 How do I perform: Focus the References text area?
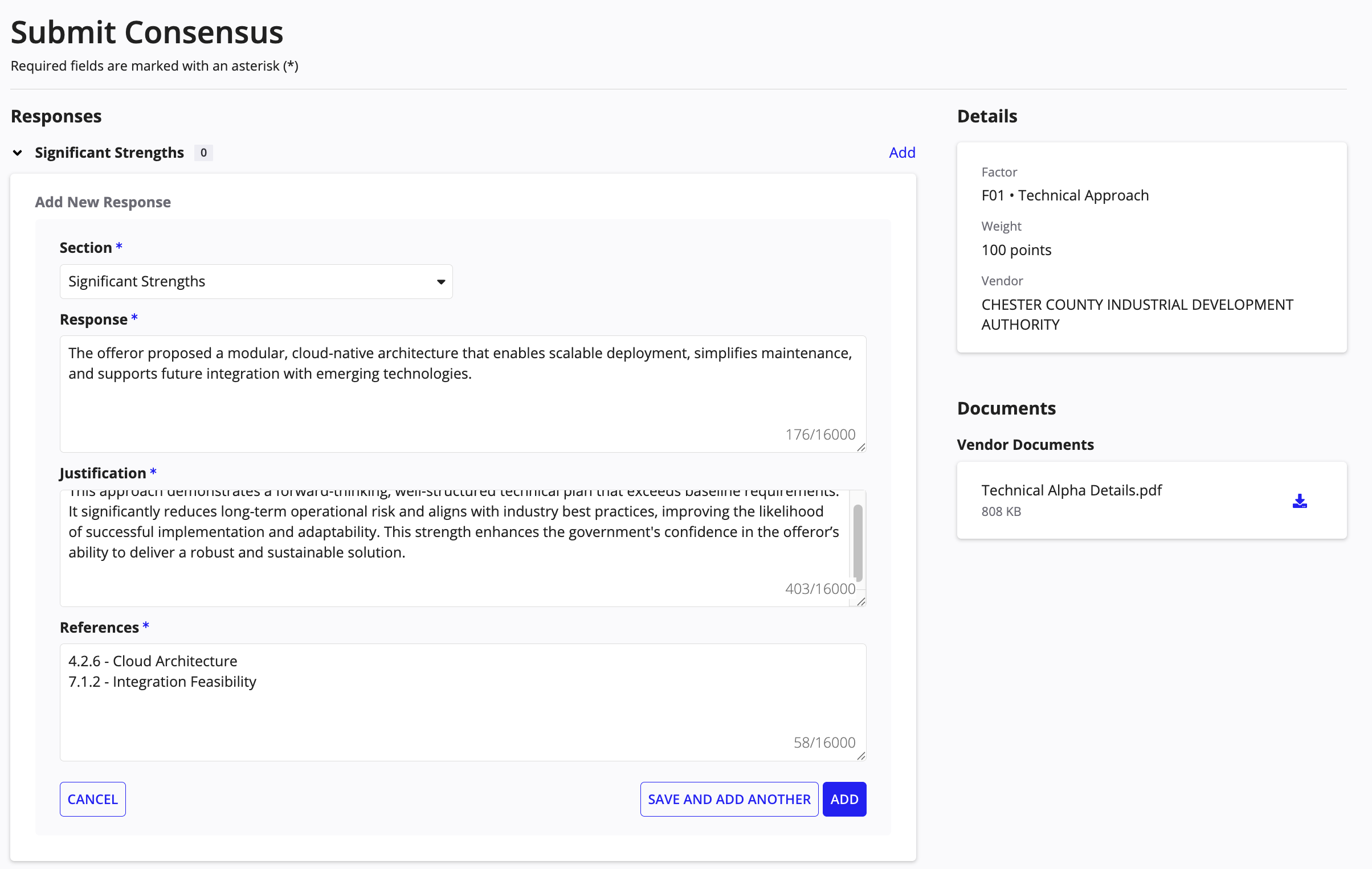coord(463,702)
